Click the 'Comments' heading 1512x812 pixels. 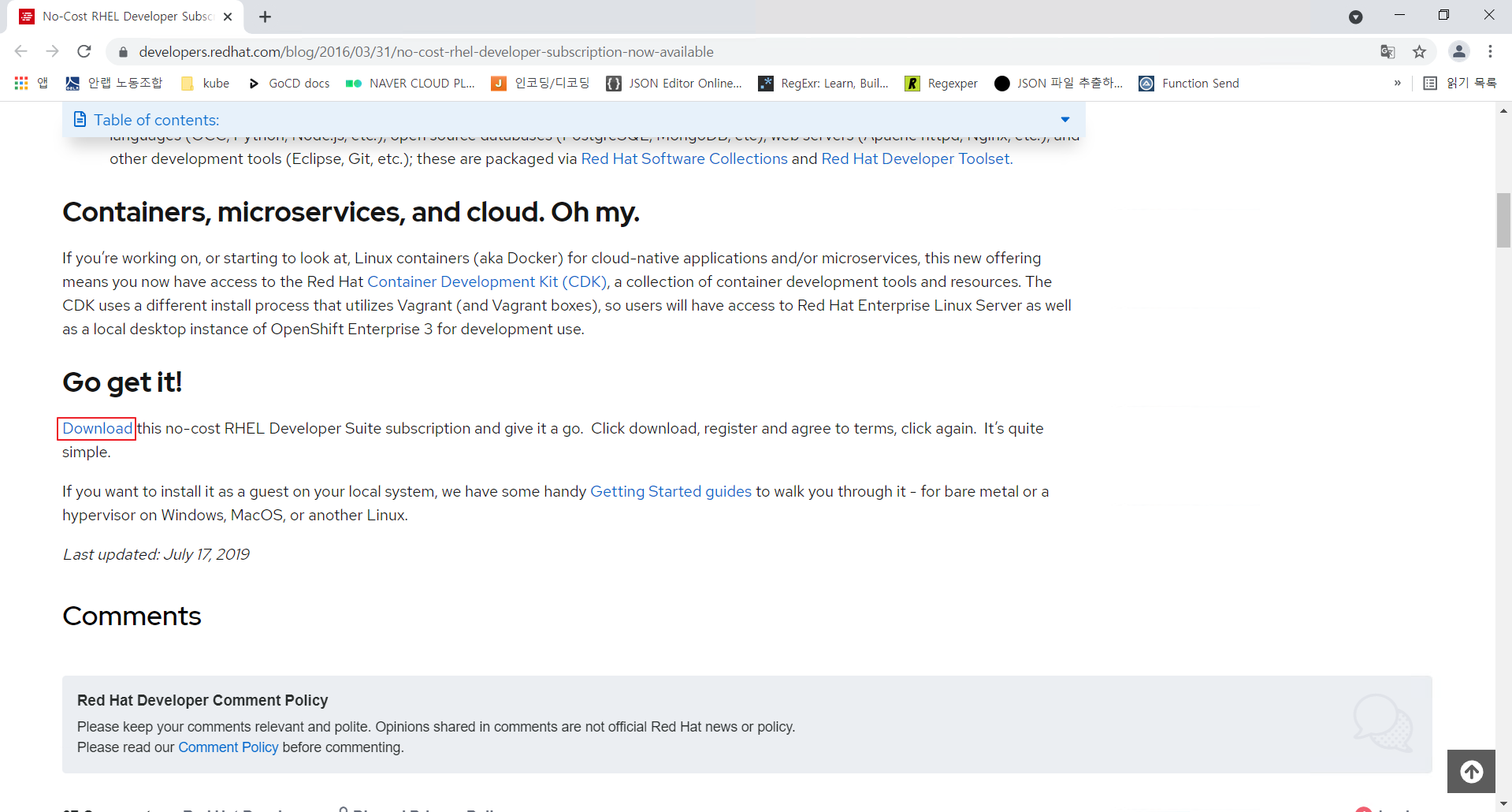coord(132,616)
